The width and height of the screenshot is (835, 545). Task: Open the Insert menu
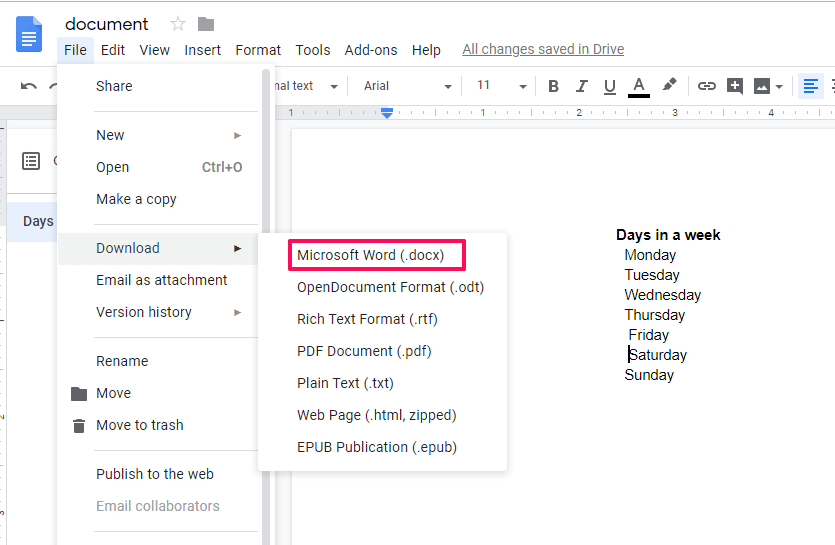point(202,50)
